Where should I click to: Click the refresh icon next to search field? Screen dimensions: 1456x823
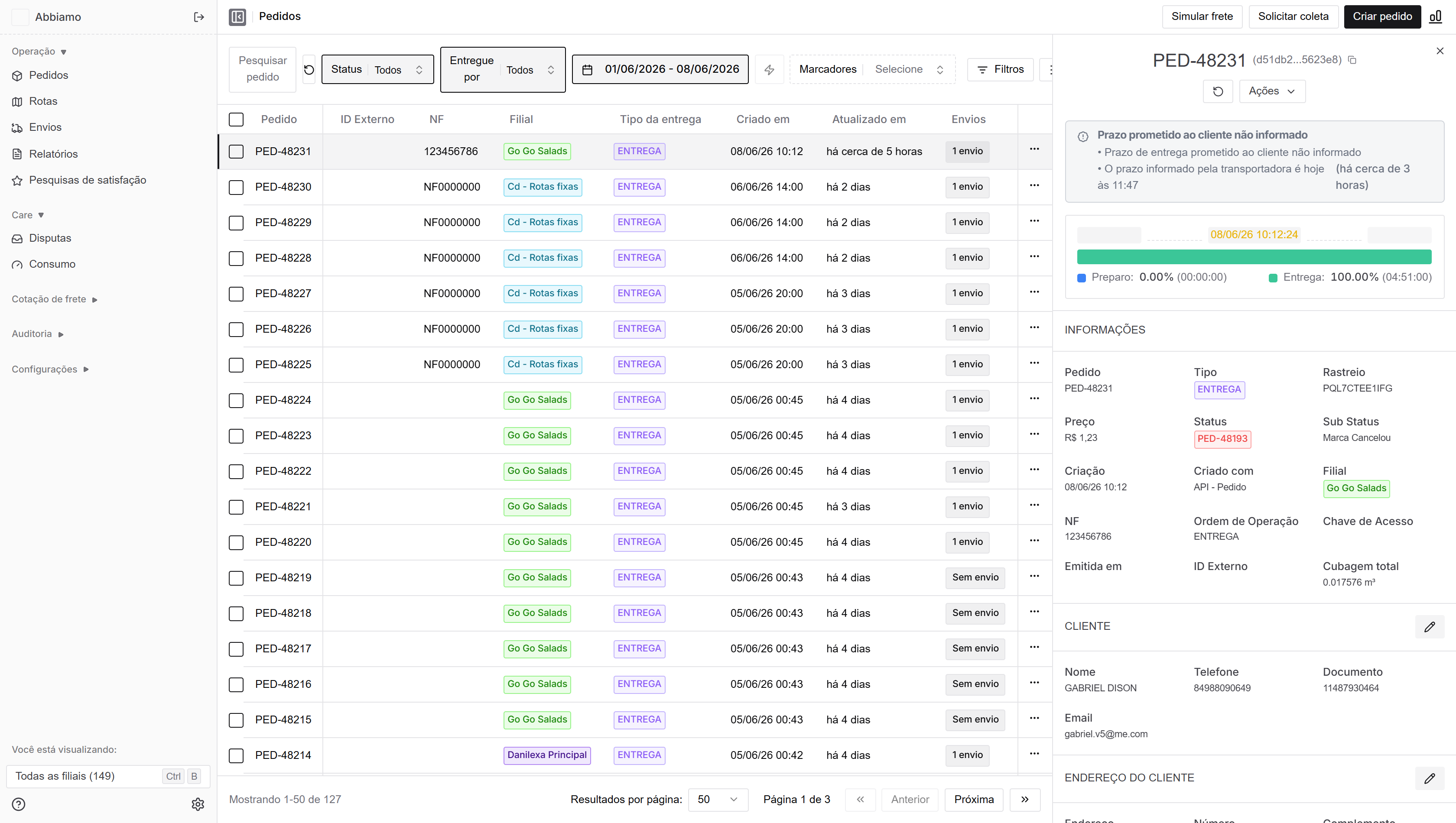[309, 70]
